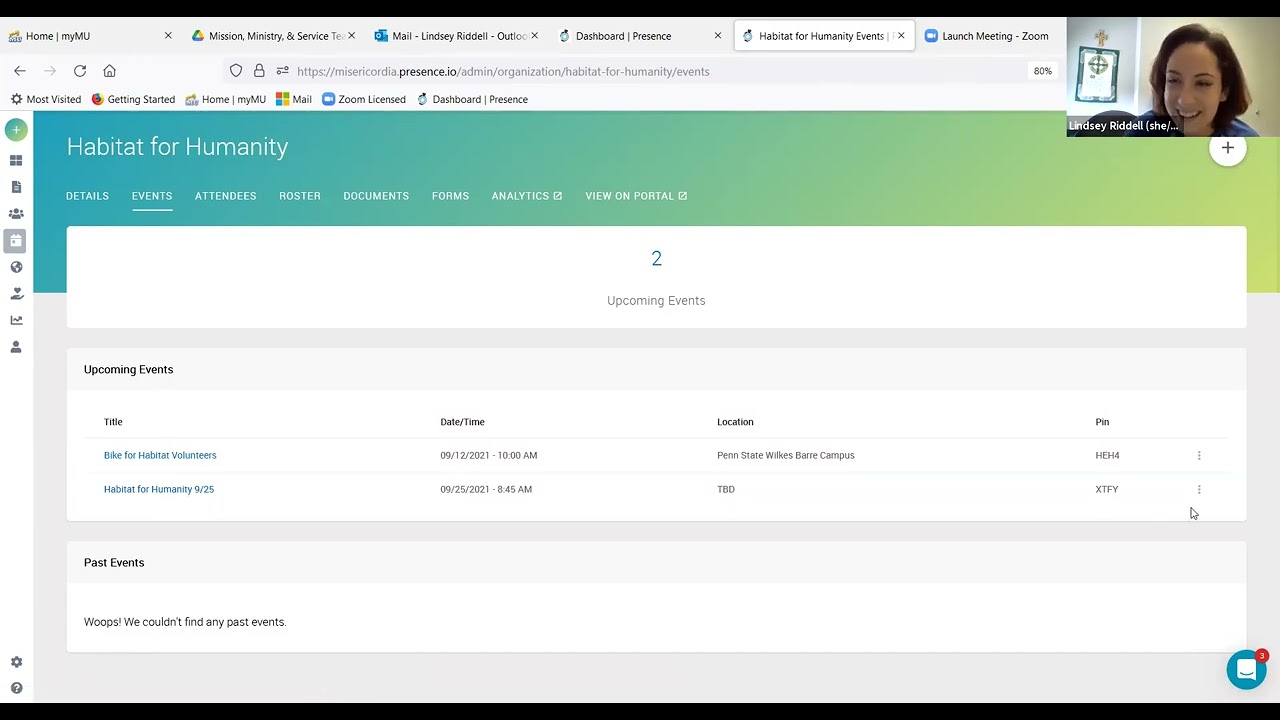Click the Date/Time column header
Viewport: 1280px width, 720px height.
(462, 422)
